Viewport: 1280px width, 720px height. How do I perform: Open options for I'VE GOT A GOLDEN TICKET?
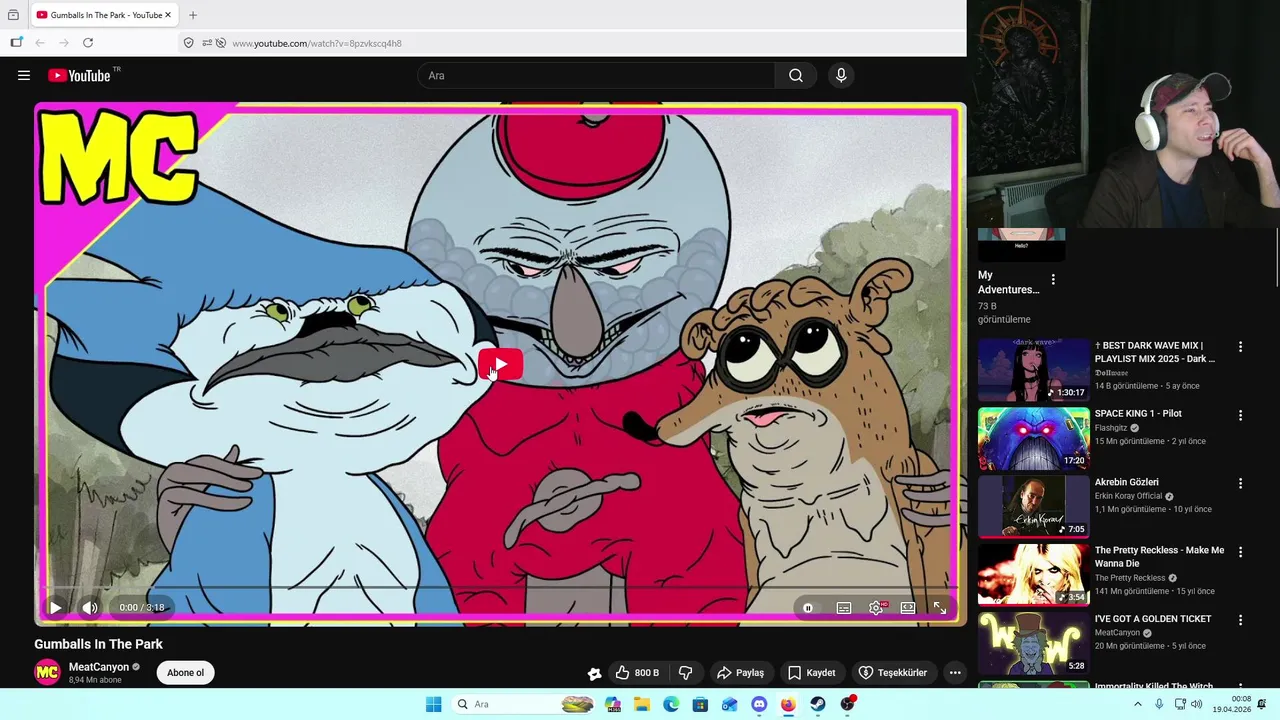(1241, 620)
